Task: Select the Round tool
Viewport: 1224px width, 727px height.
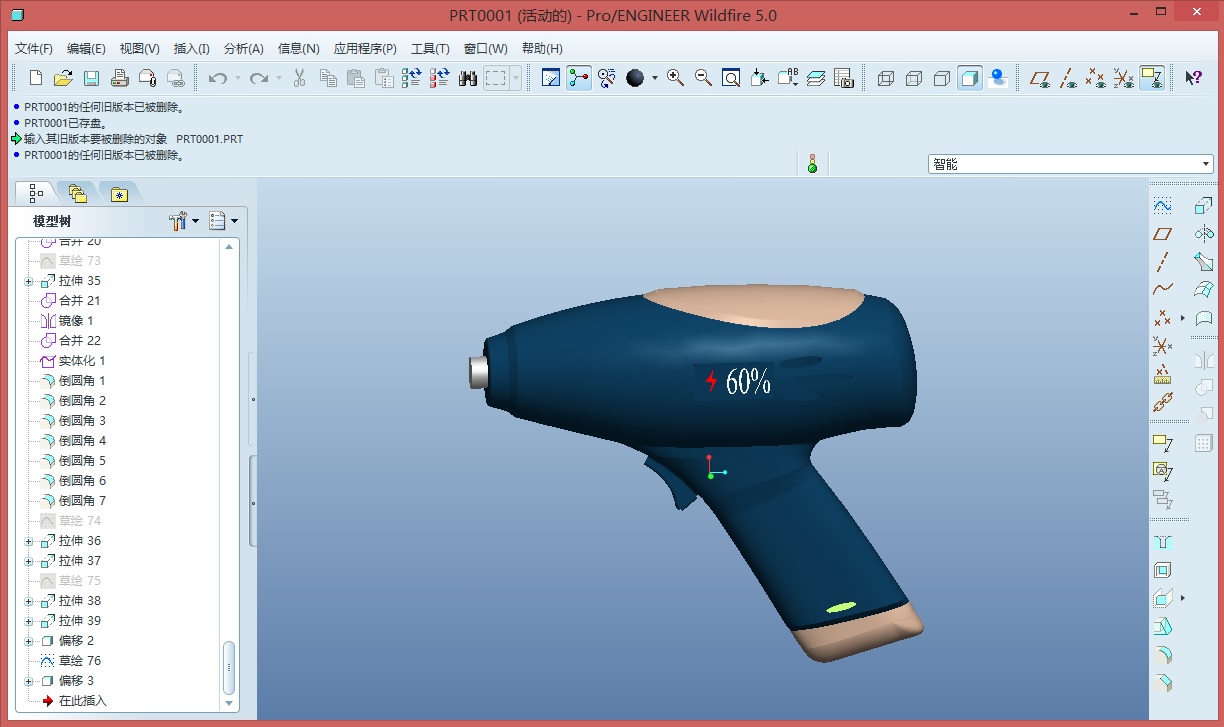Action: coord(1162,656)
